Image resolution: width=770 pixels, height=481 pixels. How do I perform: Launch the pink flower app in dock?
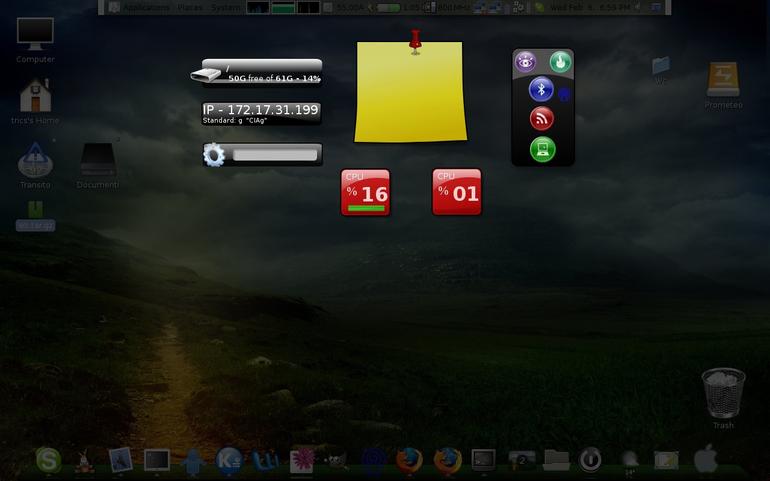pyautogui.click(x=302, y=461)
